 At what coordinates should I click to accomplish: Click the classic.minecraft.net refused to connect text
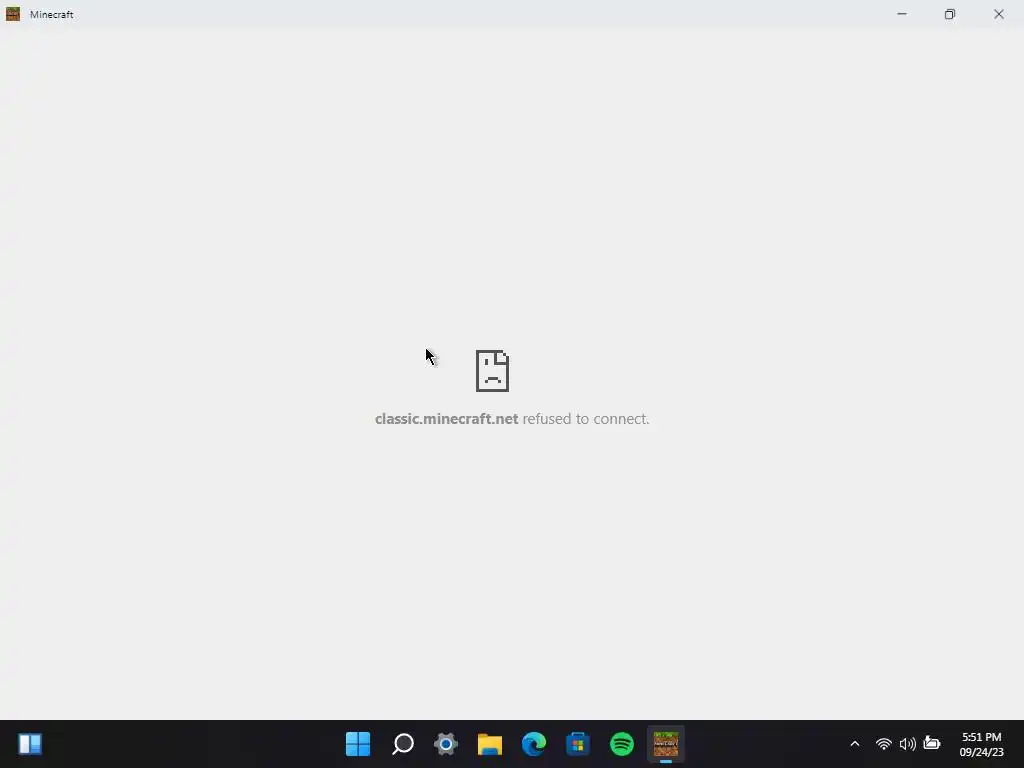pos(512,419)
